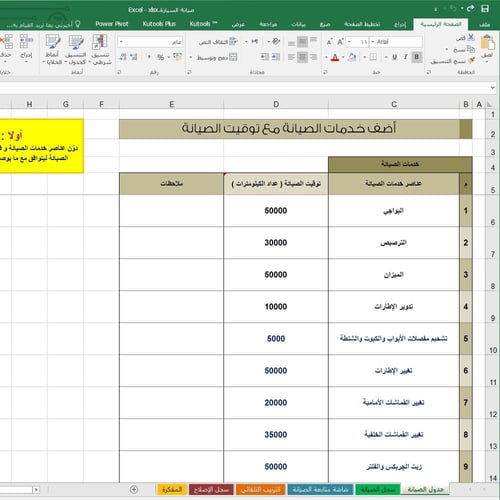Click the decrease decimal icon

pos(123,57)
